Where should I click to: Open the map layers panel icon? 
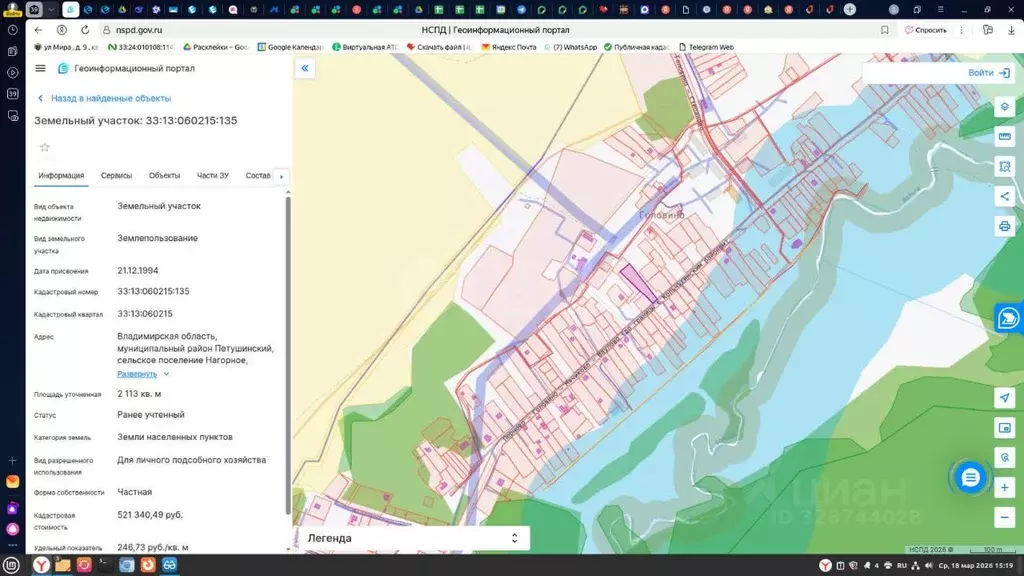[1005, 107]
